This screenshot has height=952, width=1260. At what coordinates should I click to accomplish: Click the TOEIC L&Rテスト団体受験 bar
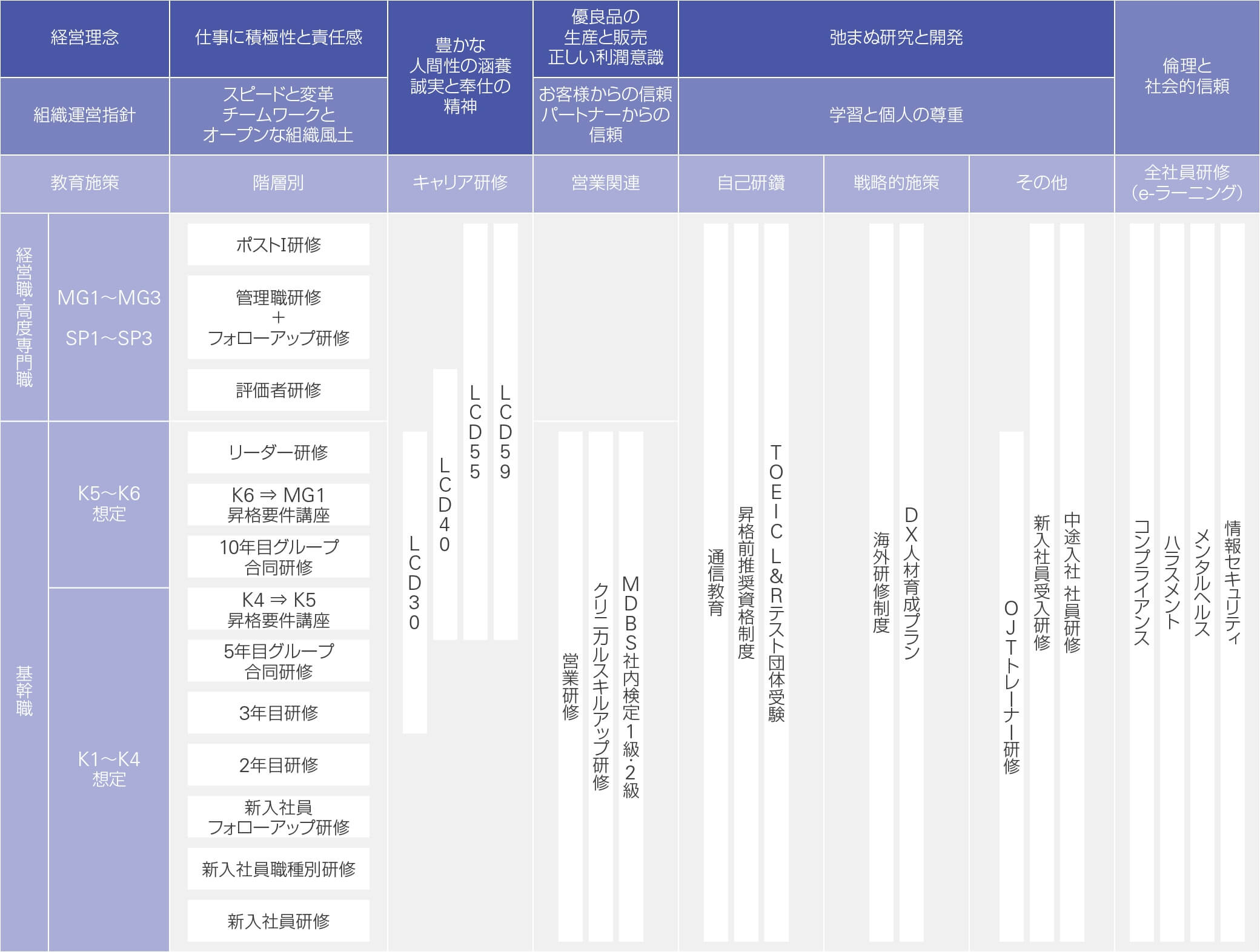777,583
